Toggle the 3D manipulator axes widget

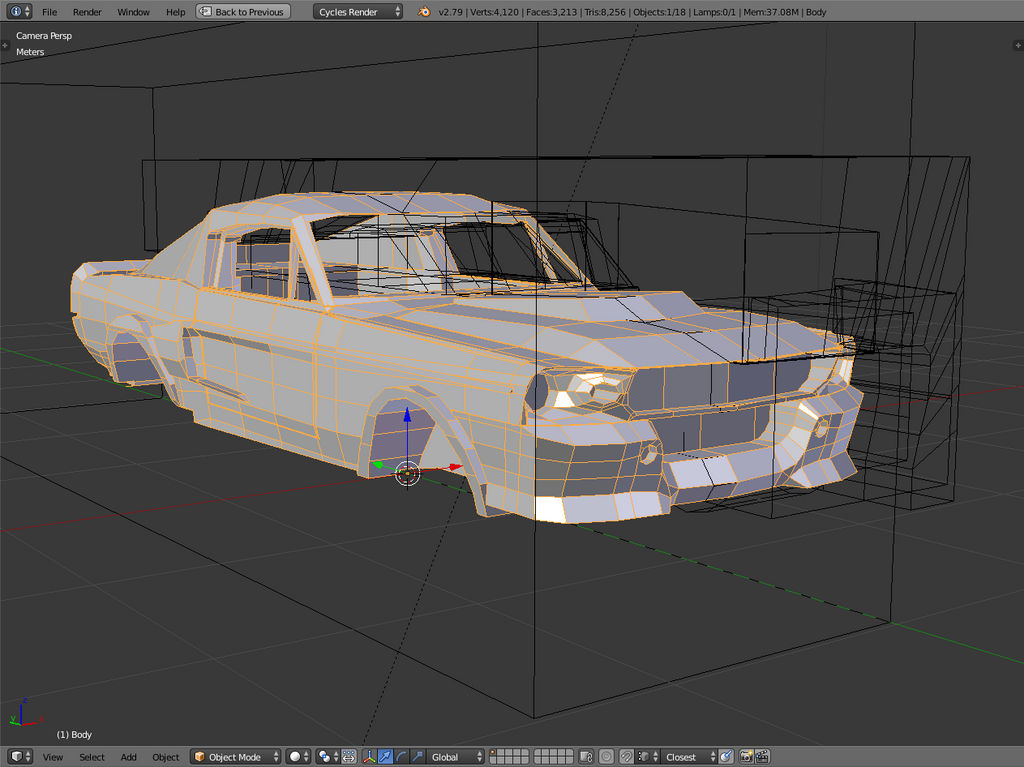pos(369,757)
